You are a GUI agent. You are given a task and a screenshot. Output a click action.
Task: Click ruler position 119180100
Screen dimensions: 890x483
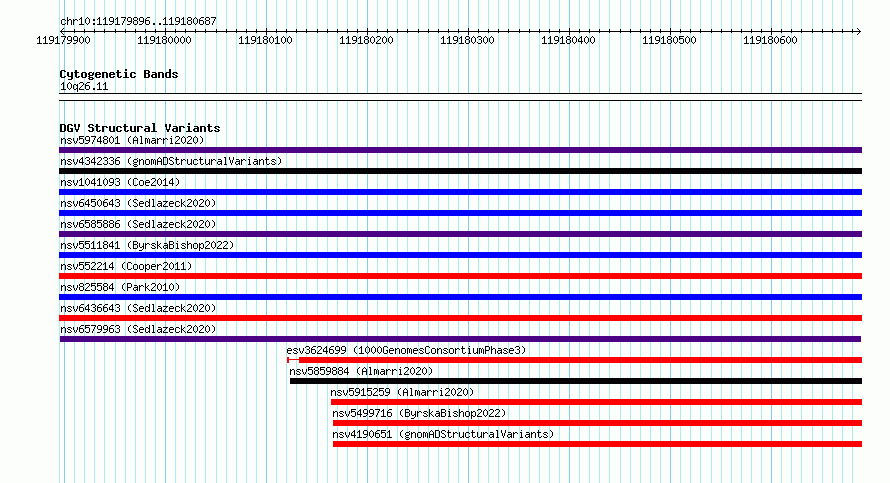[265, 40]
